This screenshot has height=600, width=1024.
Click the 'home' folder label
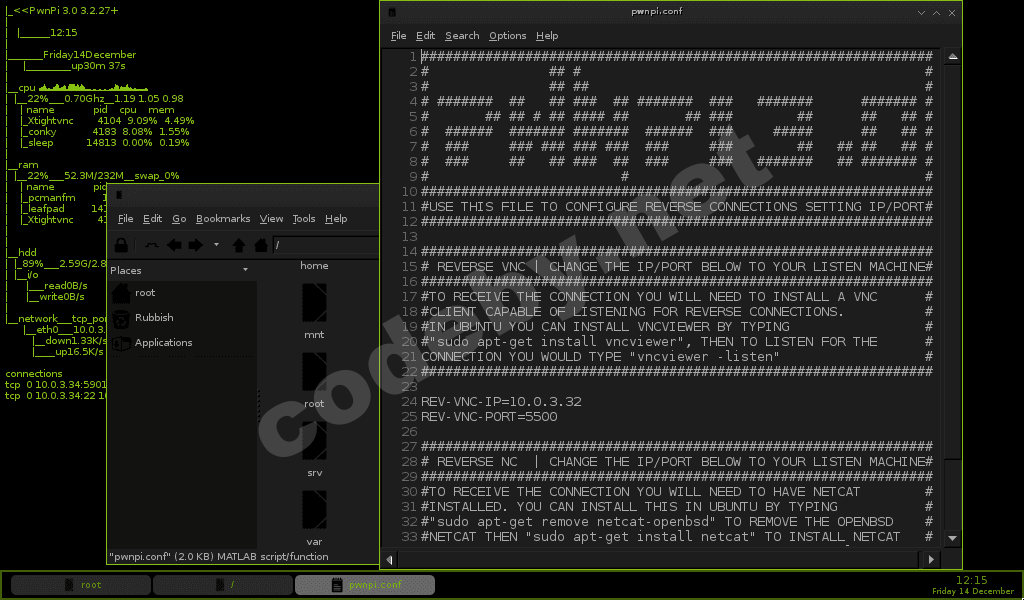[x=314, y=266]
